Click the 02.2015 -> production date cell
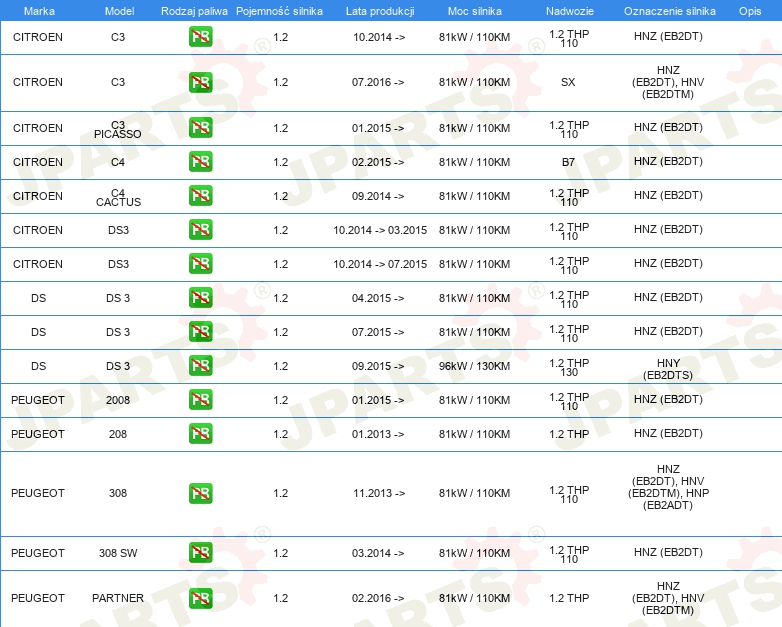The width and height of the screenshot is (782, 627). 378,162
